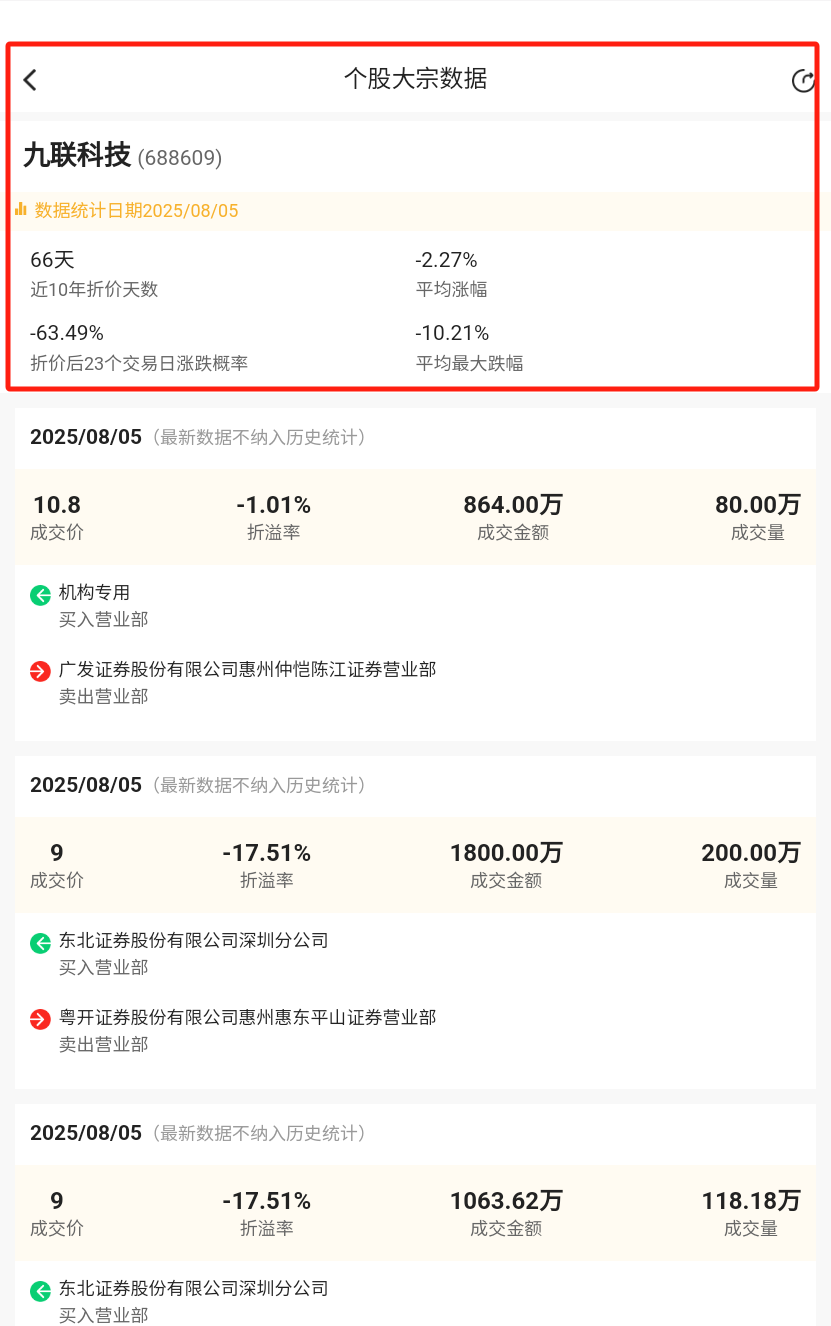Select 广发证券惠州仲恺陈江证券营业部 seller entry

247,670
